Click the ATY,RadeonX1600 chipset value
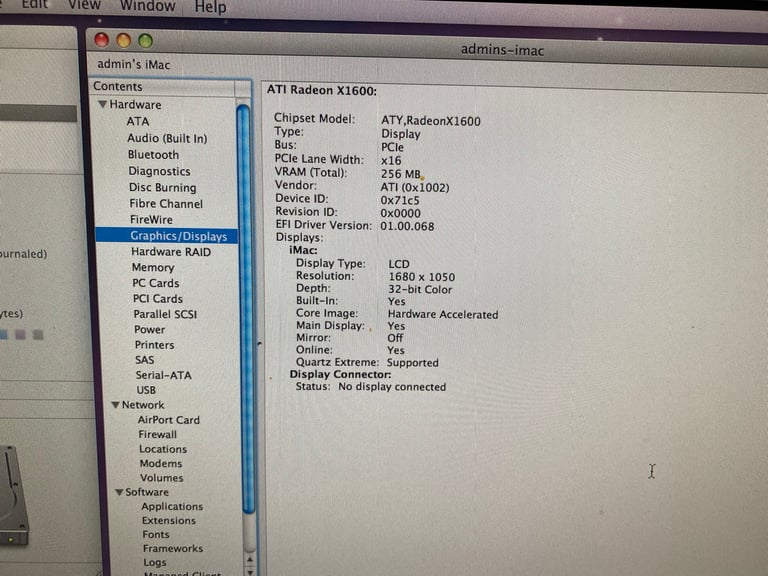The height and width of the screenshot is (576, 768). pos(431,121)
